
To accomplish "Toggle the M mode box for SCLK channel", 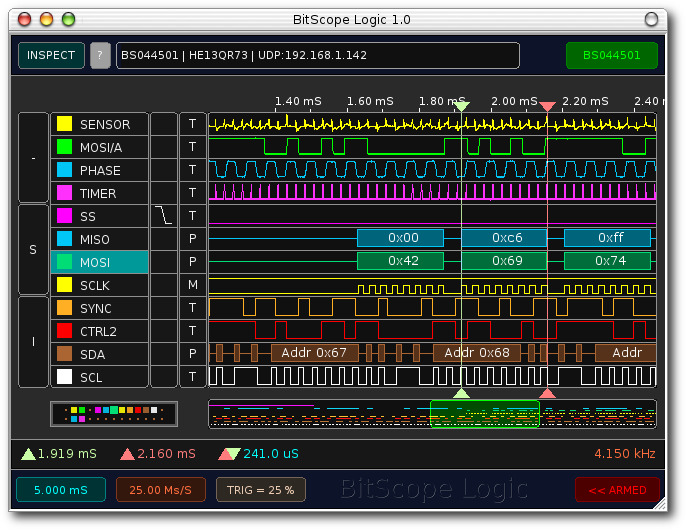I will point(193,285).
